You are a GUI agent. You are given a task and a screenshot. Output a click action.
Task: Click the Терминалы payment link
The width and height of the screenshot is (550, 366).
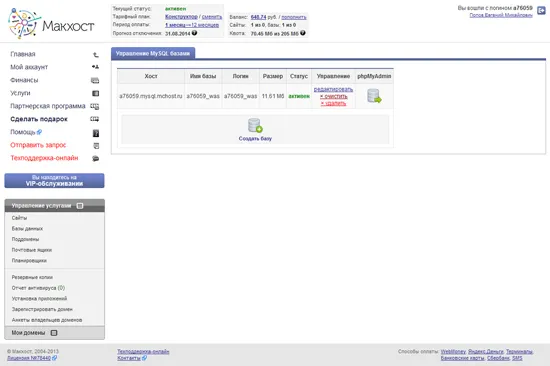tap(519, 351)
